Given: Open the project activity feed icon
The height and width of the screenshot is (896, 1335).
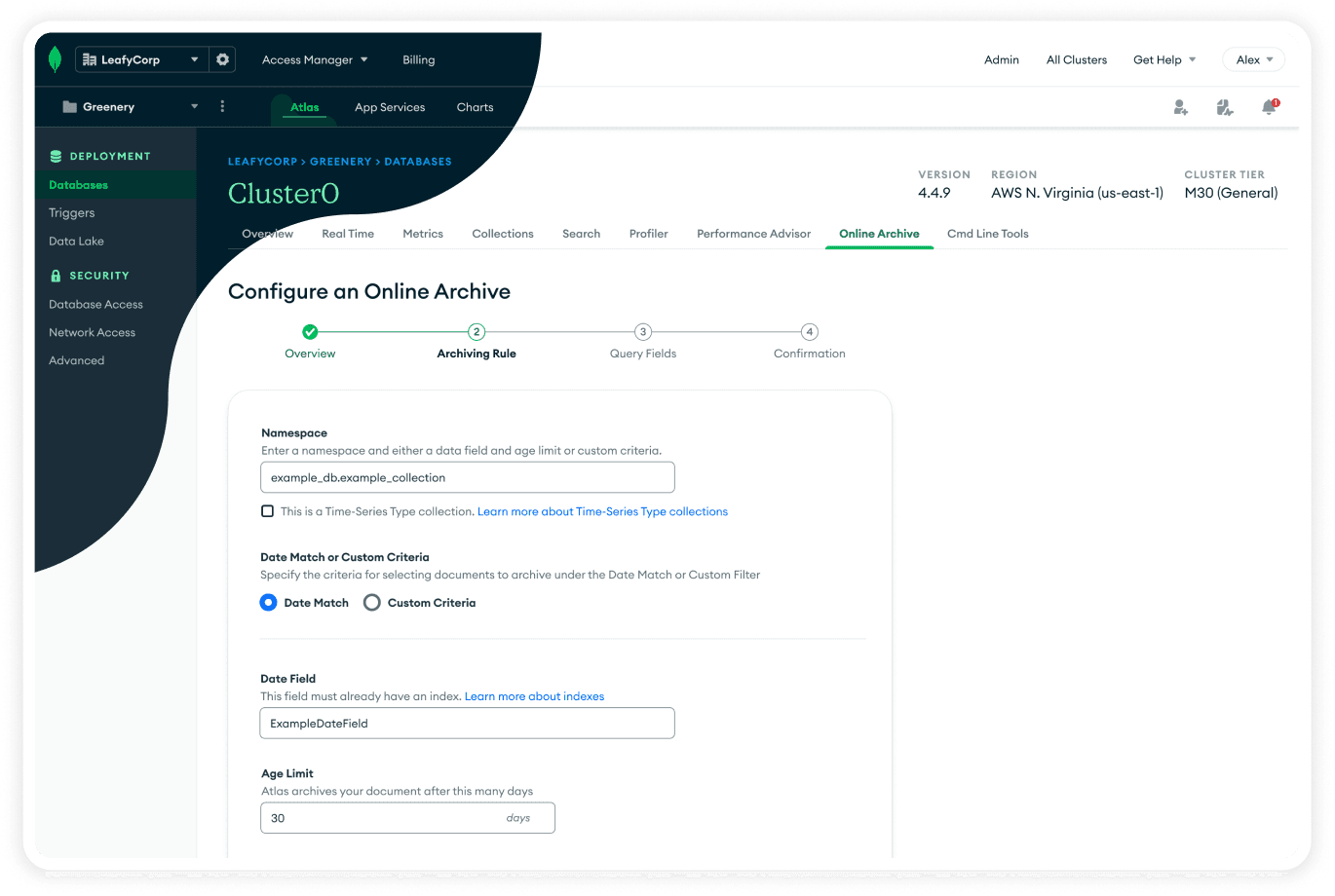Looking at the screenshot, I should point(1225,107).
